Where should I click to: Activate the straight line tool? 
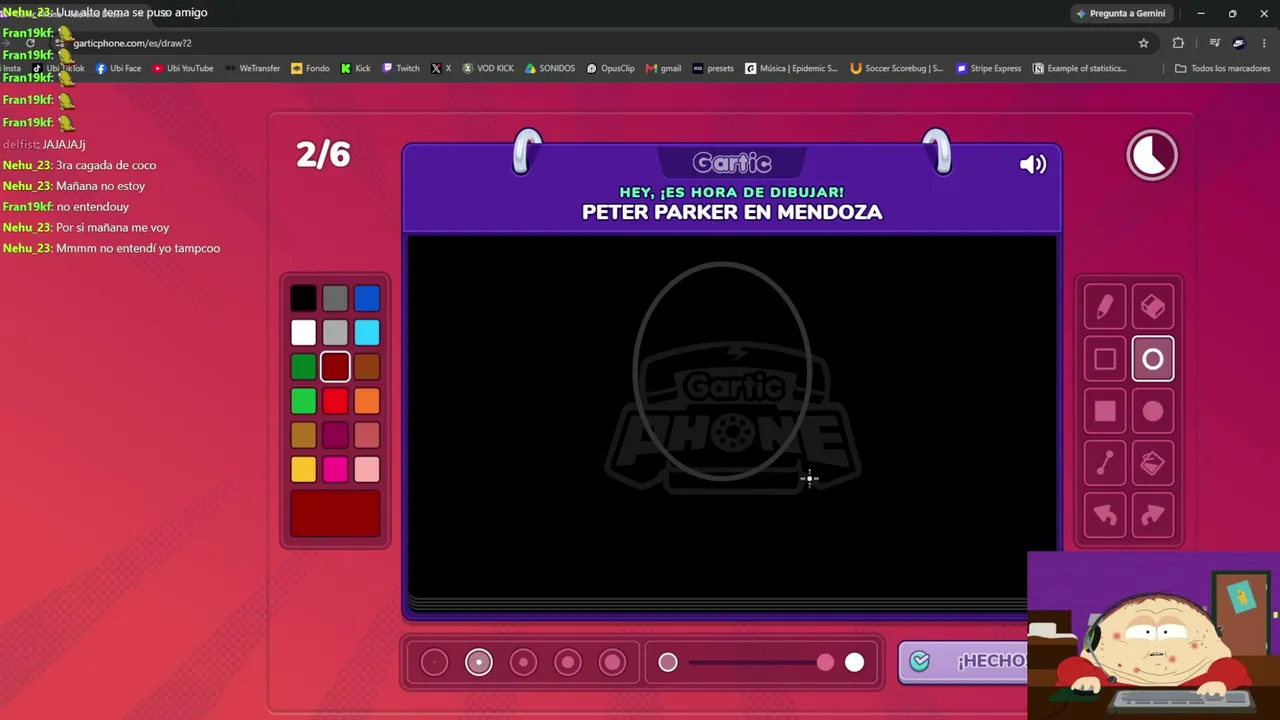[1105, 463]
